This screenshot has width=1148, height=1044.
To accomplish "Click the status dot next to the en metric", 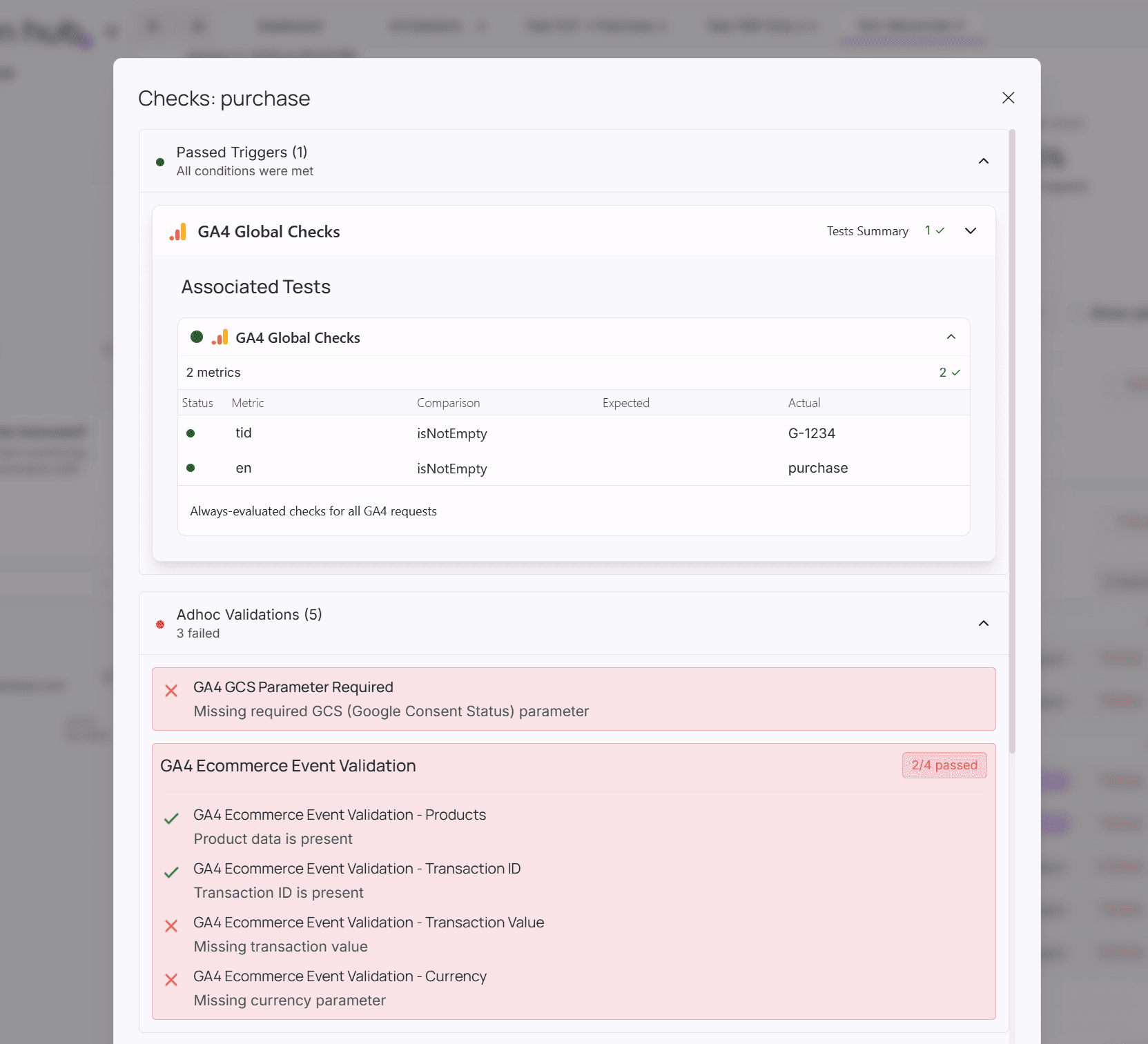I will pos(191,468).
